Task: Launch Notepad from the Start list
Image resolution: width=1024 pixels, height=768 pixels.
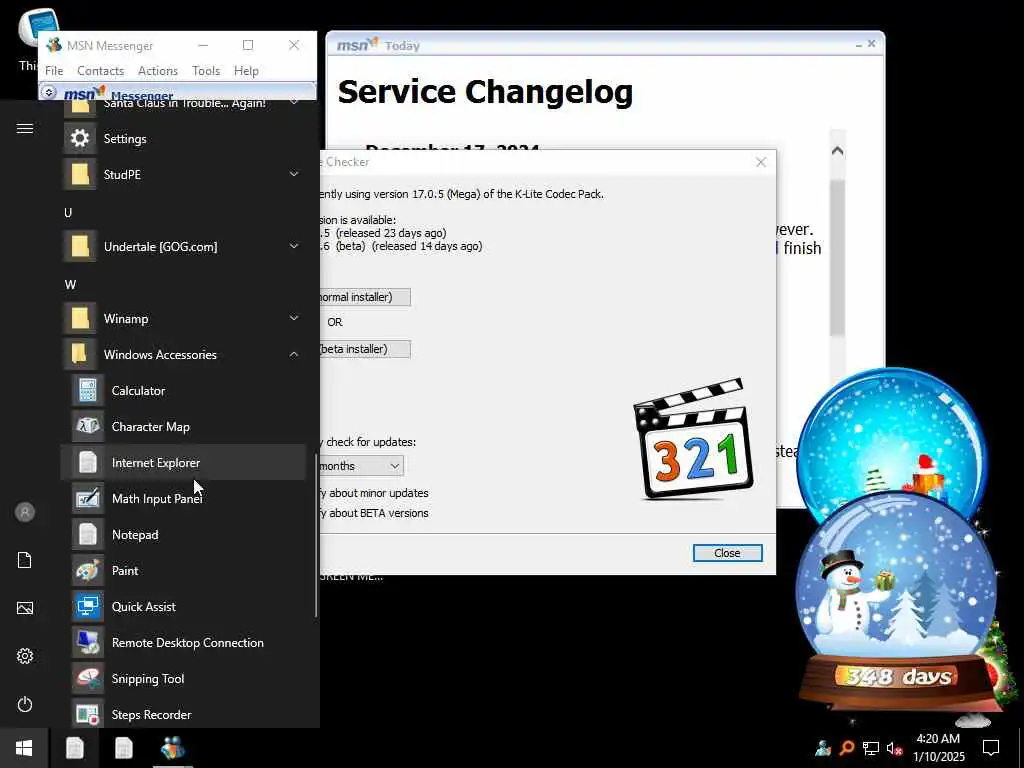Action: [x=183, y=534]
